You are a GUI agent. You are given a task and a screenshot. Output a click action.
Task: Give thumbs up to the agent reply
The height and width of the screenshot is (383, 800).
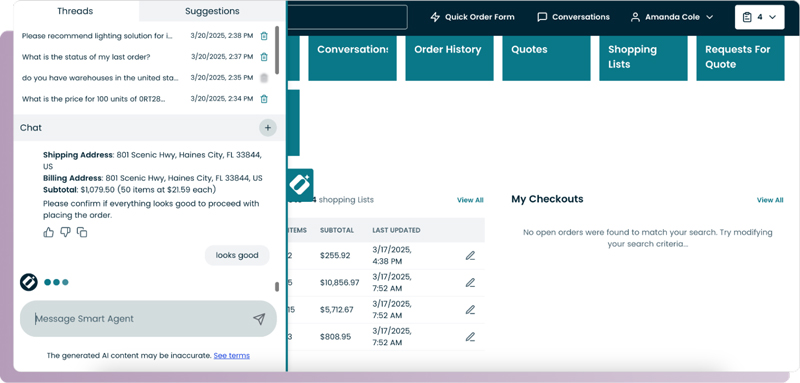click(48, 233)
